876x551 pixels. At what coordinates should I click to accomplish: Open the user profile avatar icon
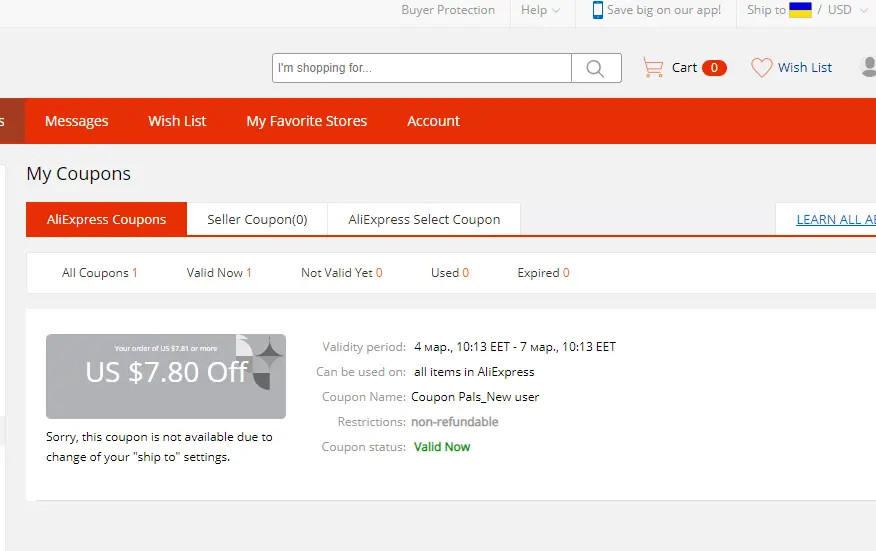(x=868, y=67)
